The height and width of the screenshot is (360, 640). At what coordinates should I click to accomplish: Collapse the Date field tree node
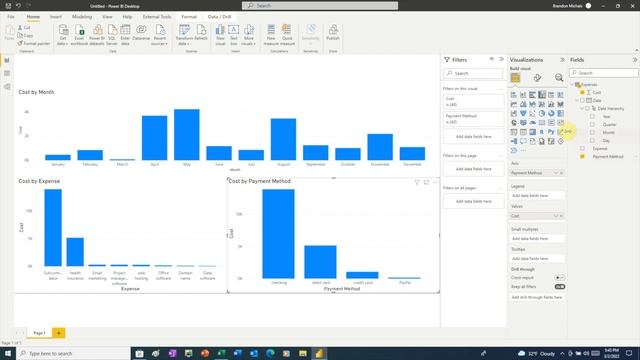click(577, 100)
